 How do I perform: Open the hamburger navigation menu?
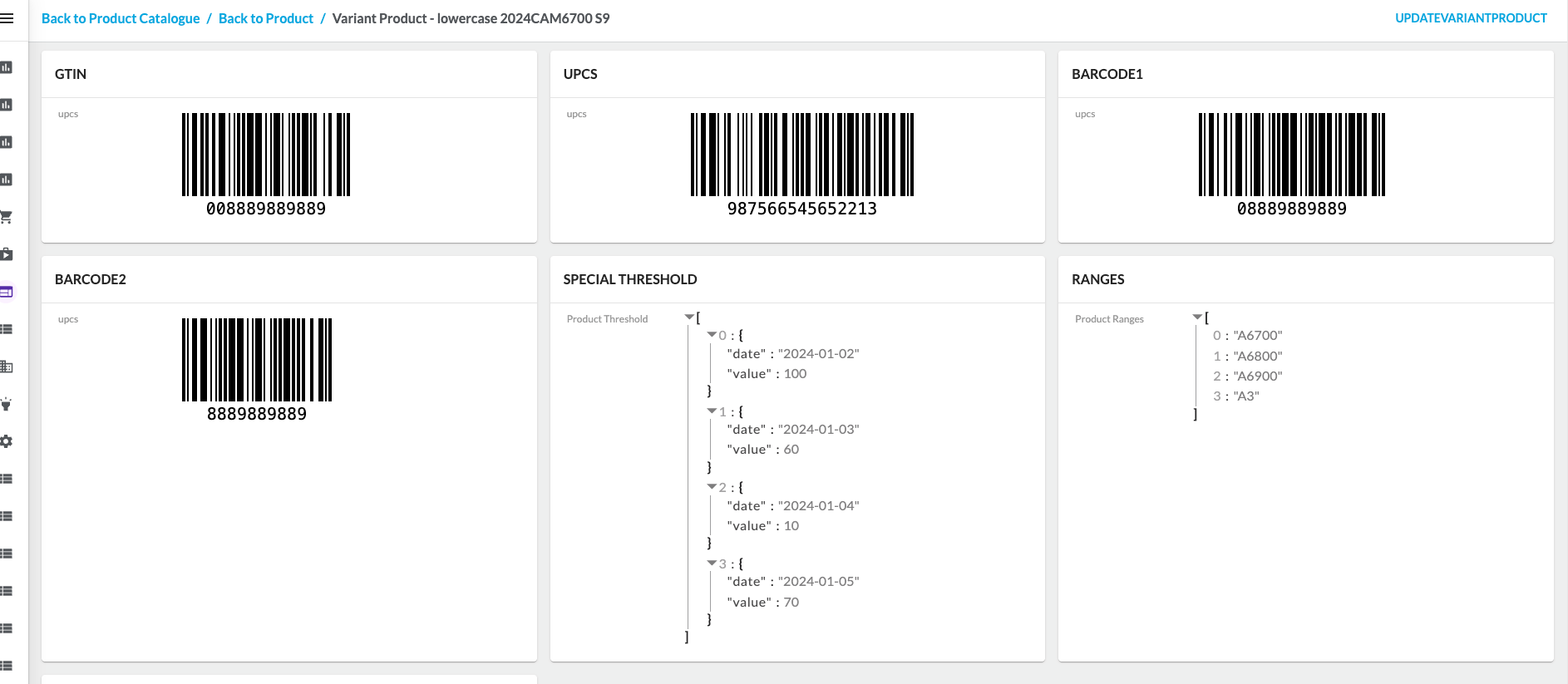[x=7, y=18]
